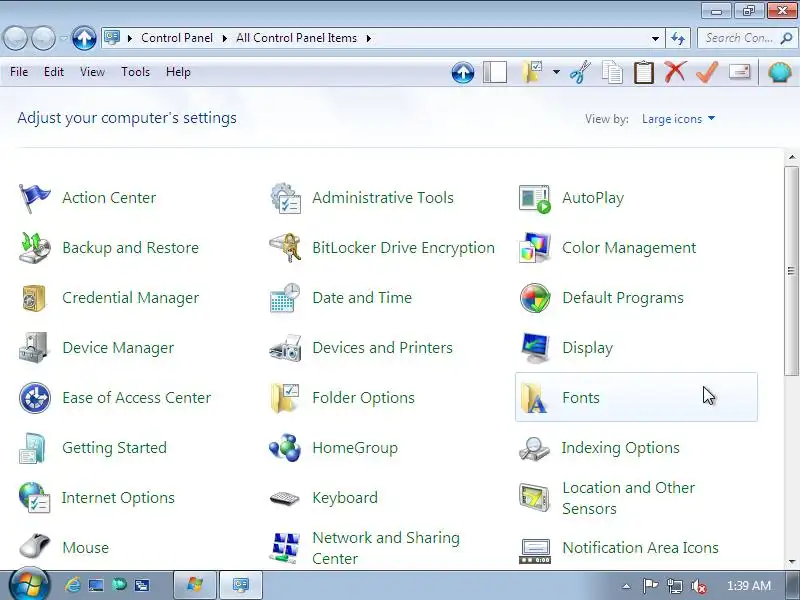Open the HomeGroup spheres icon
The image size is (800, 600).
pos(285,448)
